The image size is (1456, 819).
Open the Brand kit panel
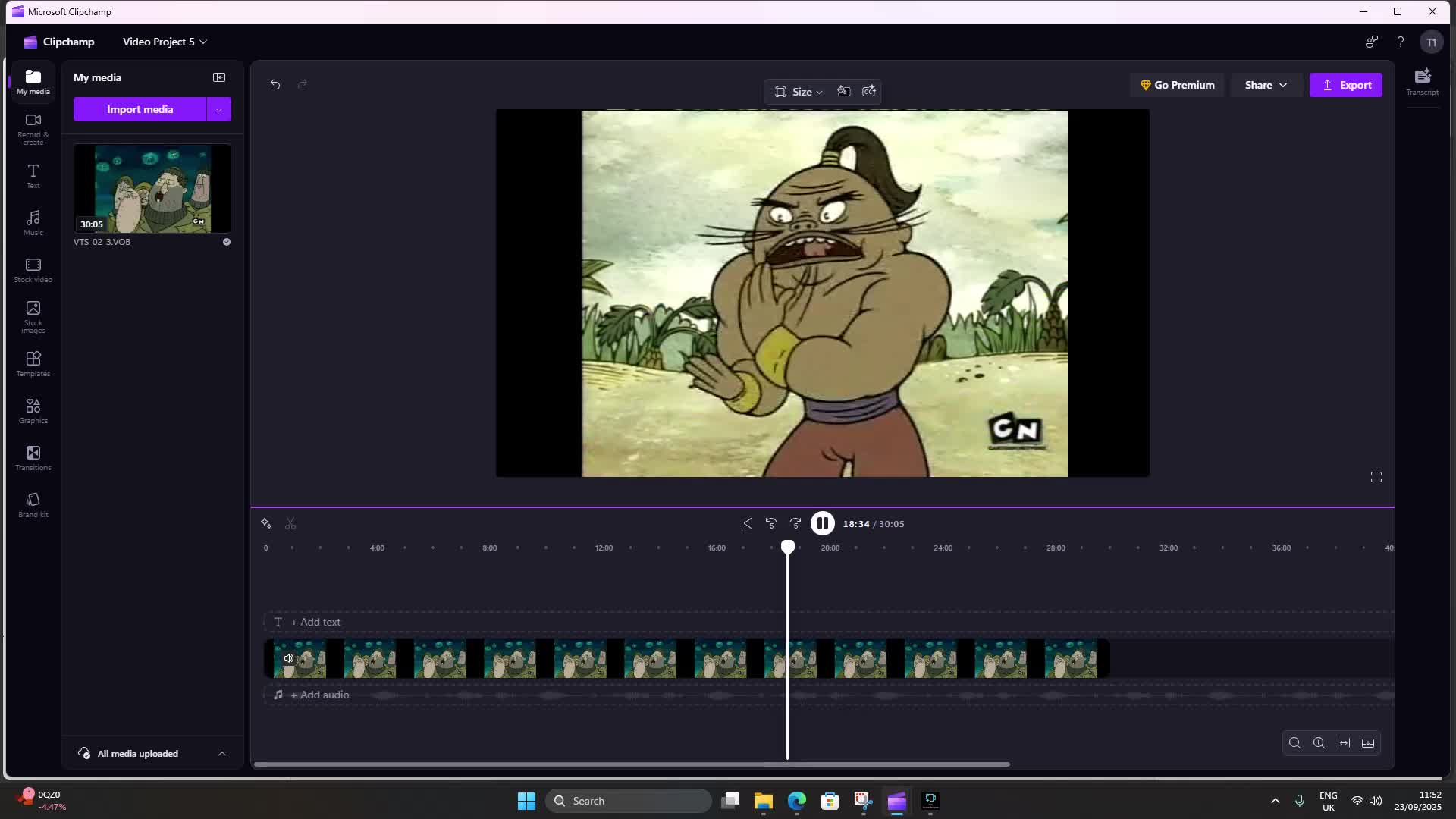point(33,505)
